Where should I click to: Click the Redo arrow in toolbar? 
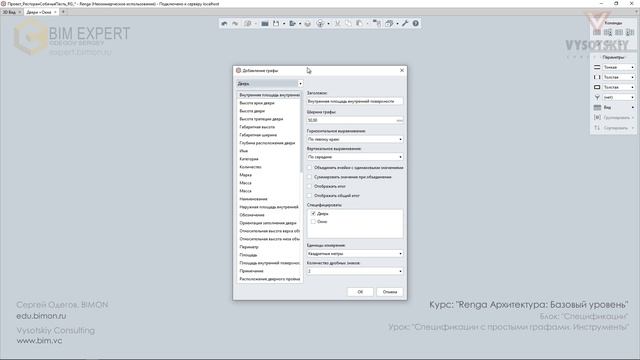click(x=235, y=24)
